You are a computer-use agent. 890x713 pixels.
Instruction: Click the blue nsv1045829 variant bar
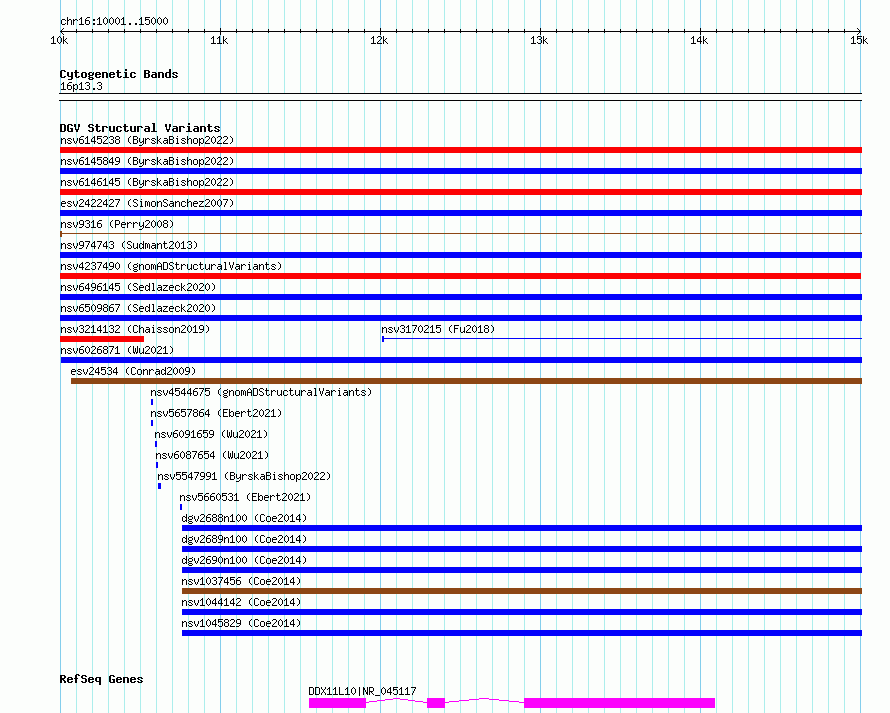pyautogui.click(x=522, y=633)
